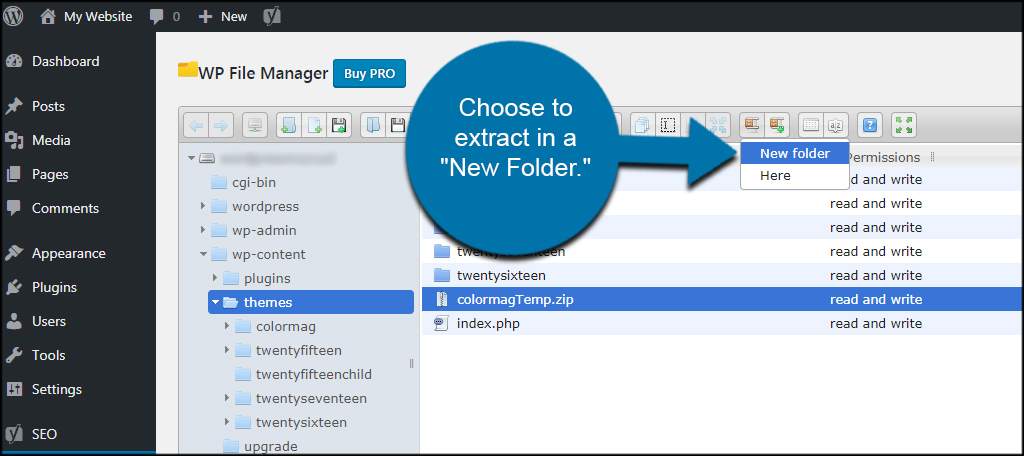This screenshot has width=1024, height=456.
Task: Click the Open toolbar icon
Action: 372,125
